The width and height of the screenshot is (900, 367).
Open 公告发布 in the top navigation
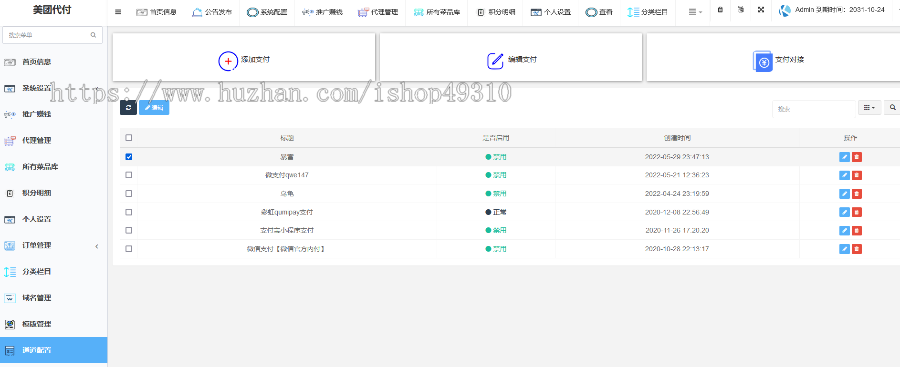[213, 11]
